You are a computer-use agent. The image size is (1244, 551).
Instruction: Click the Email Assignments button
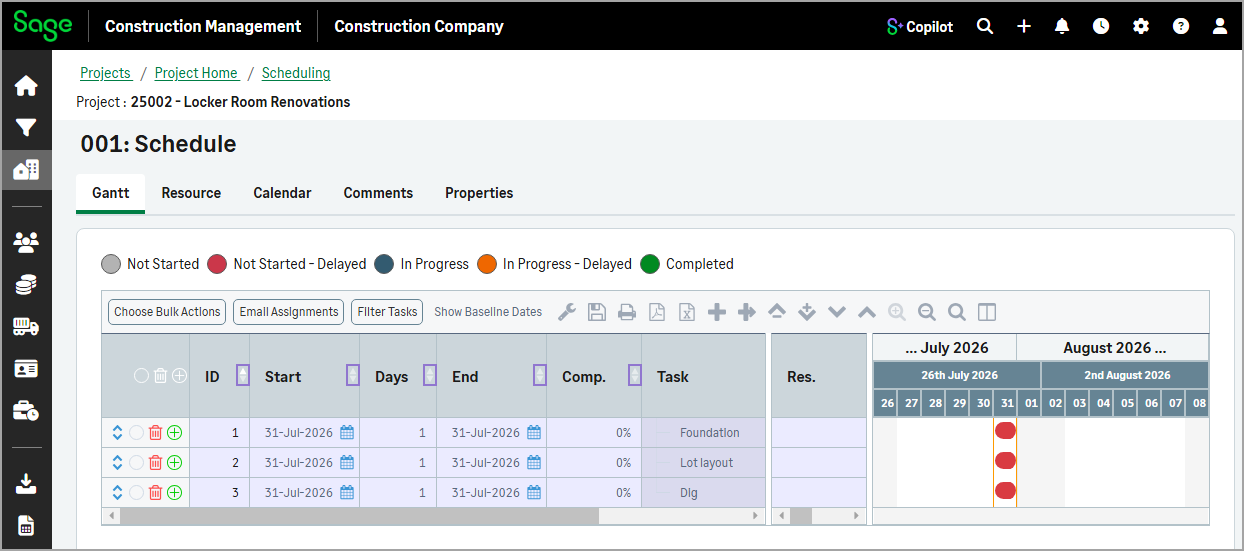[289, 312]
